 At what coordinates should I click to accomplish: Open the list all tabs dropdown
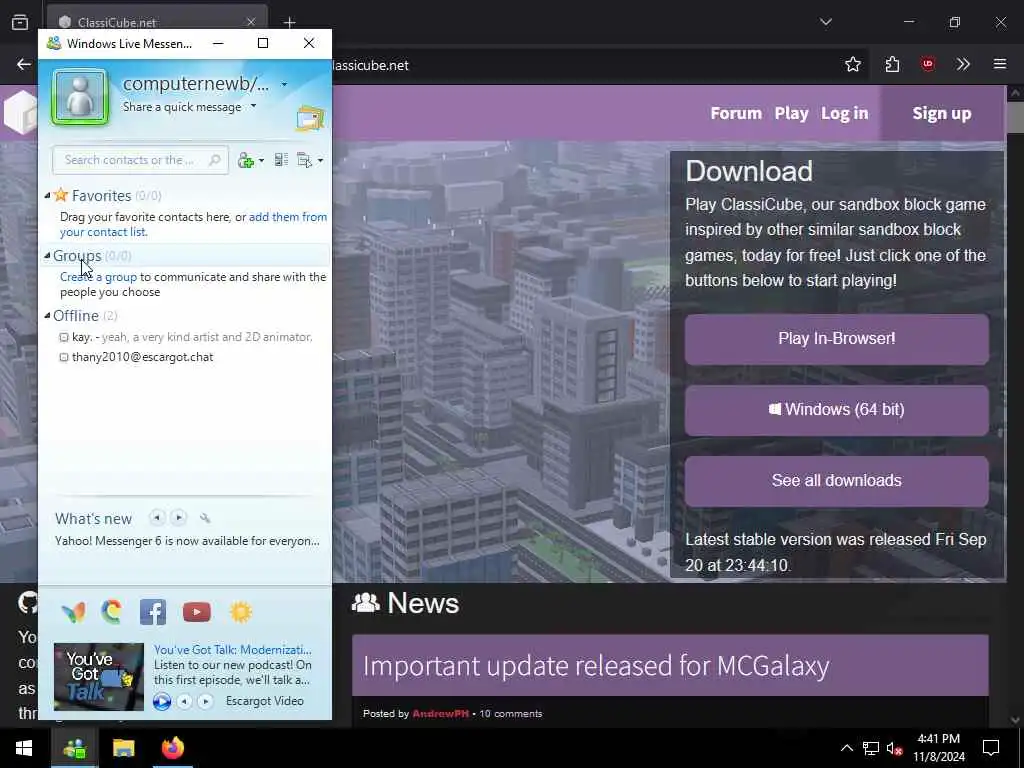[825, 22]
